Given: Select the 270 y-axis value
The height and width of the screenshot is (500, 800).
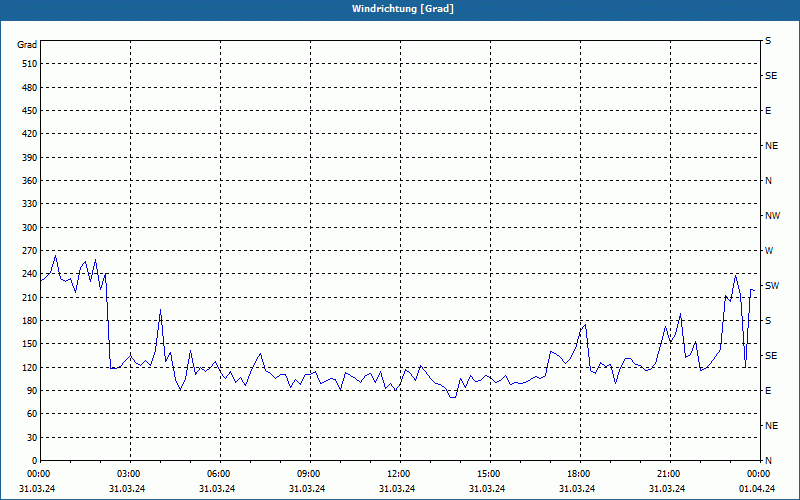Looking at the screenshot, I should pos(30,251).
